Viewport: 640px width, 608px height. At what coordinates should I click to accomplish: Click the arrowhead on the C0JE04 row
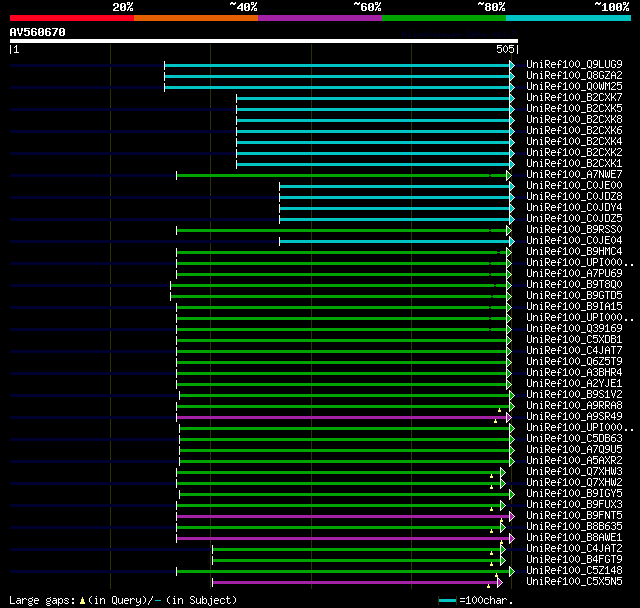click(x=513, y=241)
